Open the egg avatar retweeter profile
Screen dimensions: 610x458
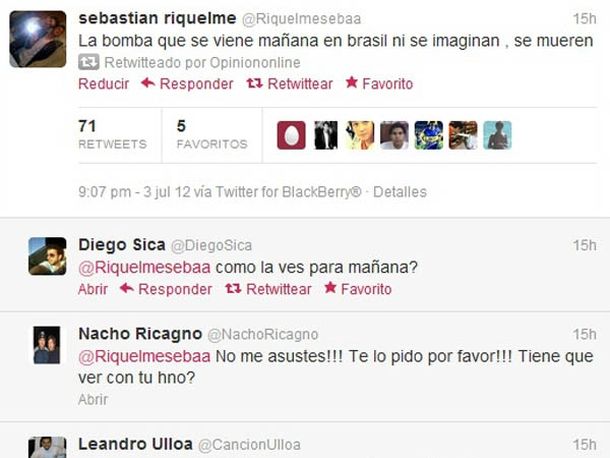click(x=291, y=135)
